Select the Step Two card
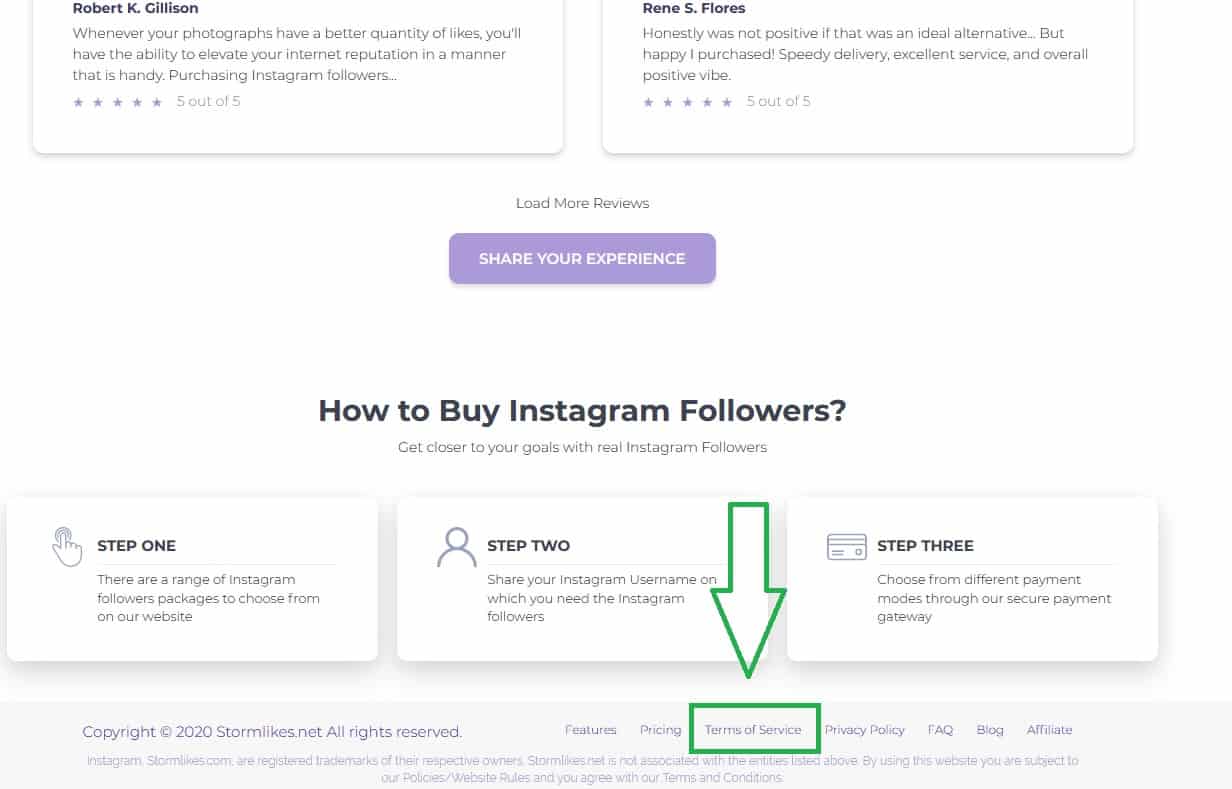 (582, 579)
